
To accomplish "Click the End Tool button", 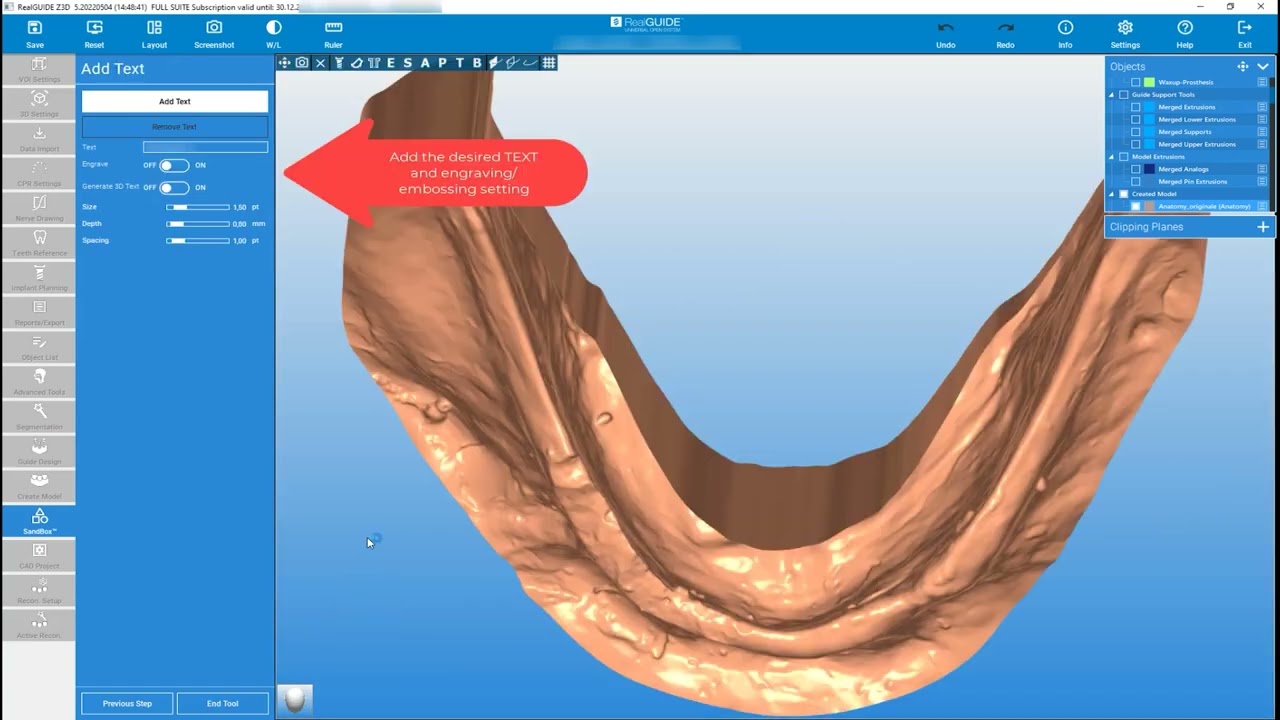I will pyautogui.click(x=222, y=703).
